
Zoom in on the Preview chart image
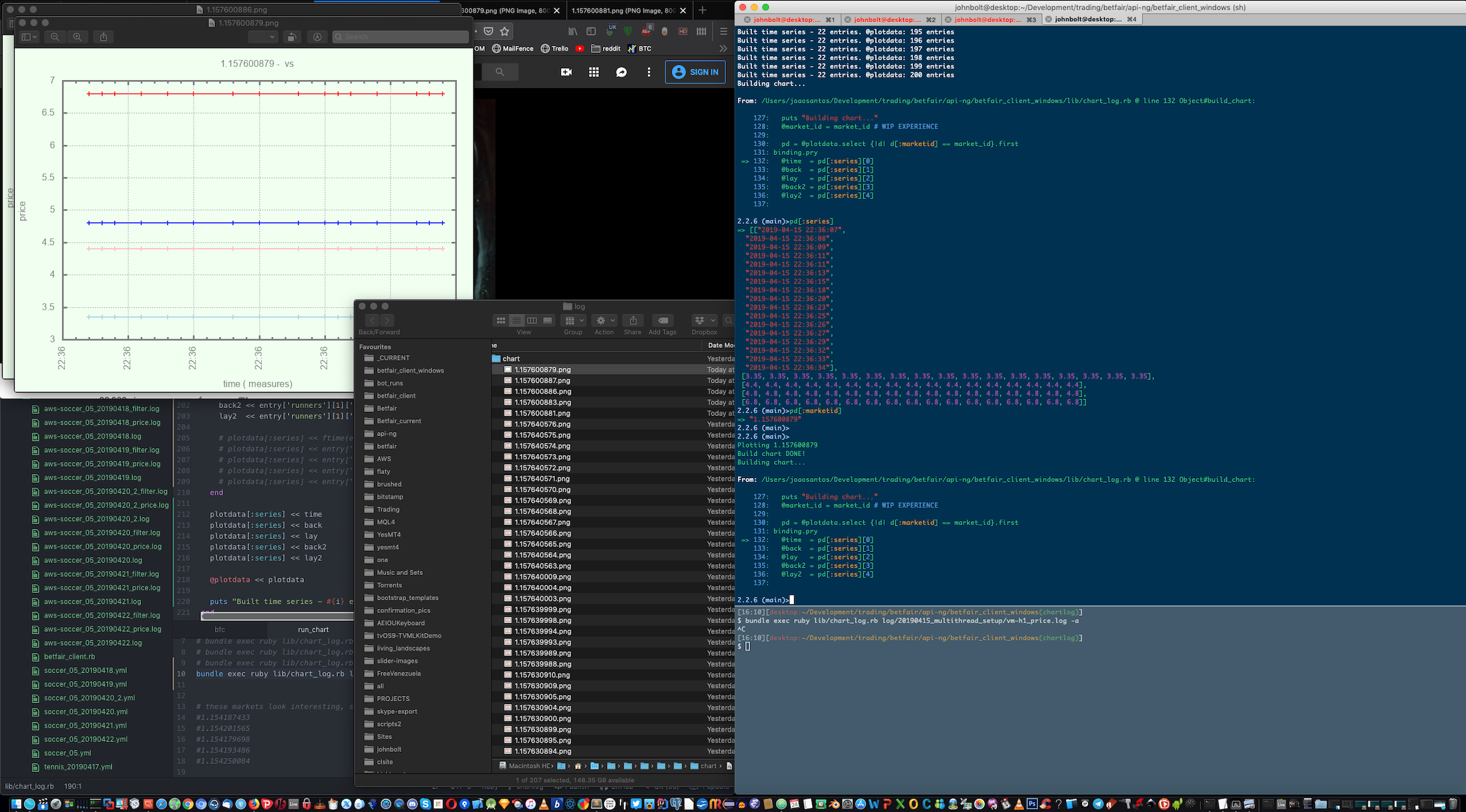[77, 37]
